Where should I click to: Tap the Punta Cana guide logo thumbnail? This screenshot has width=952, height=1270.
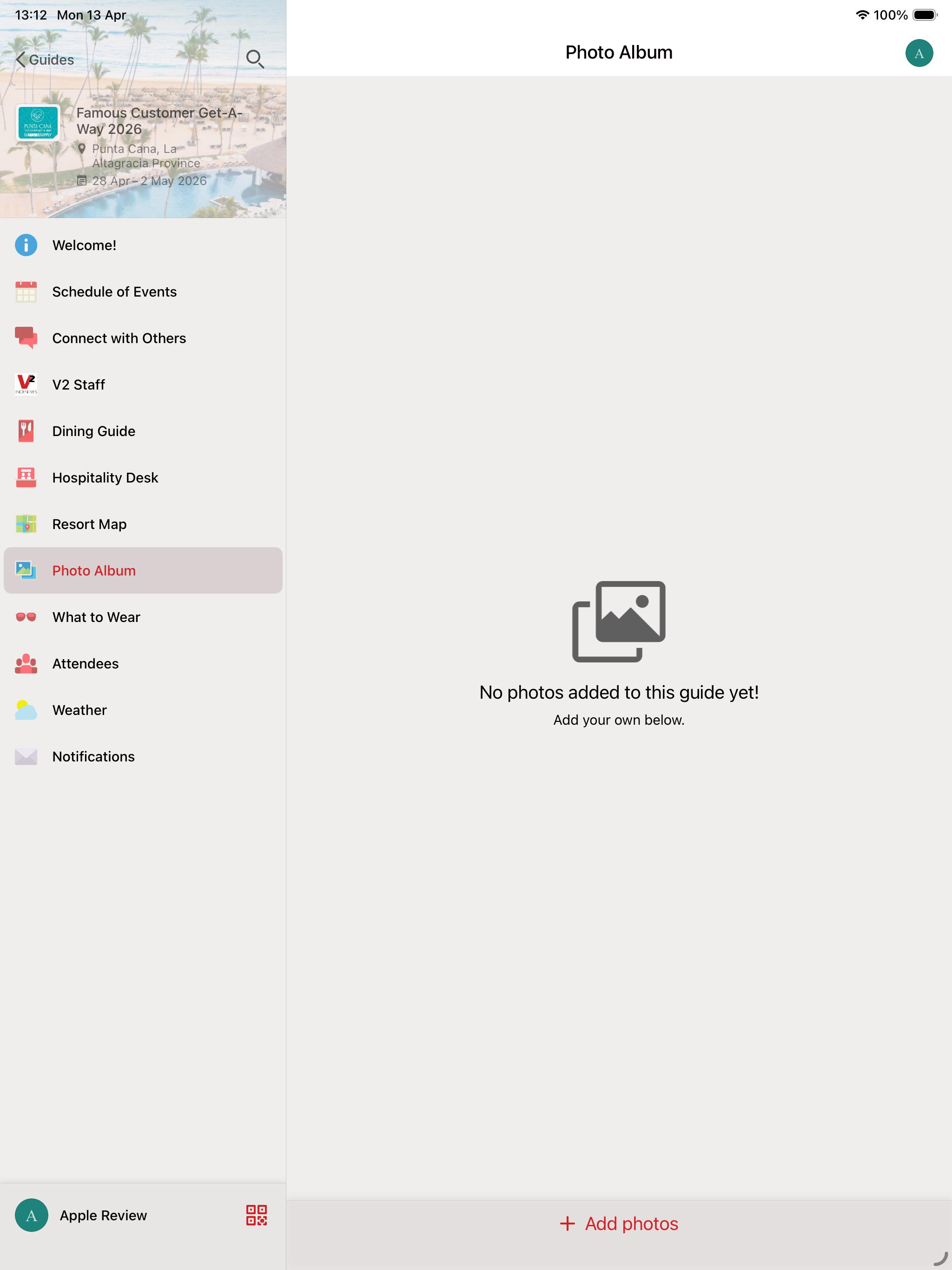[38, 122]
